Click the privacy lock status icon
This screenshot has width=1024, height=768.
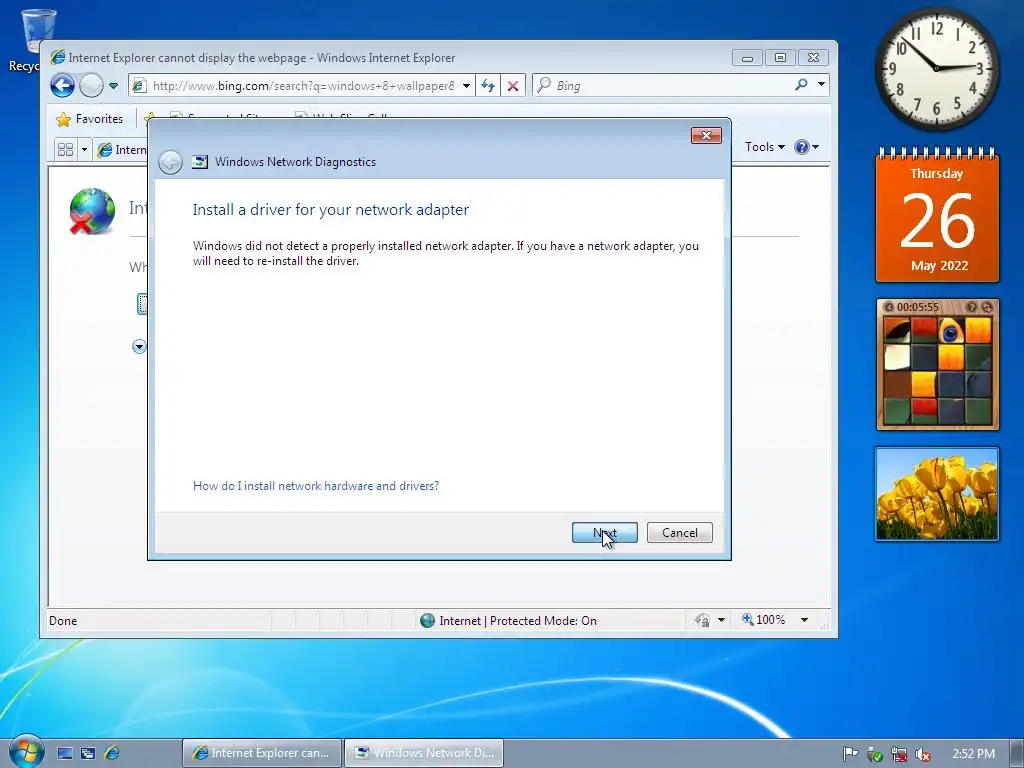coord(703,620)
